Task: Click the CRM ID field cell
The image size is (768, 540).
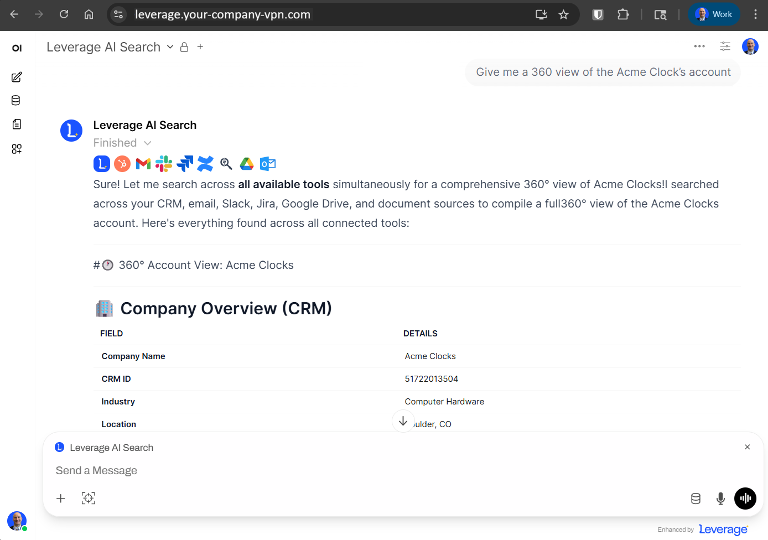Action: point(116,379)
